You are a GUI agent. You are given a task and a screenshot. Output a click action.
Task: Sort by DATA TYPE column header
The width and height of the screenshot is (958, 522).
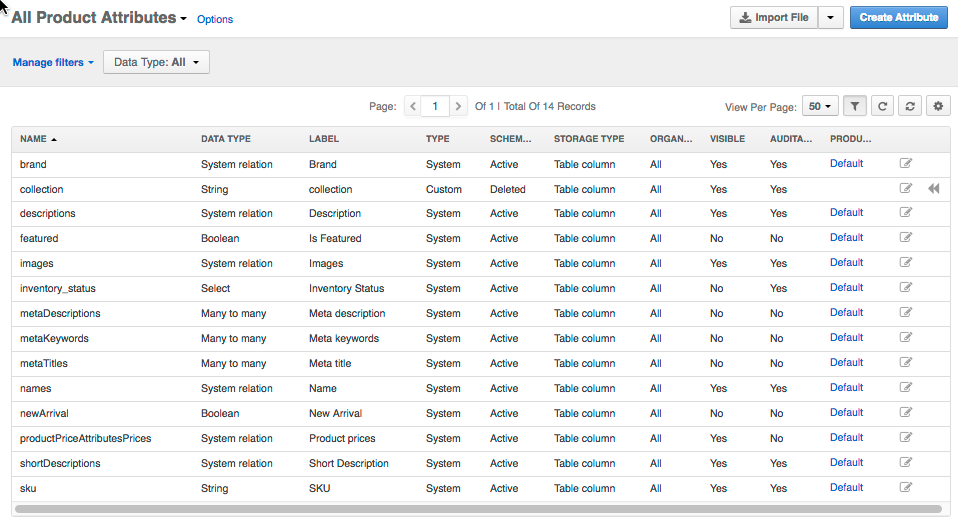pyautogui.click(x=225, y=139)
